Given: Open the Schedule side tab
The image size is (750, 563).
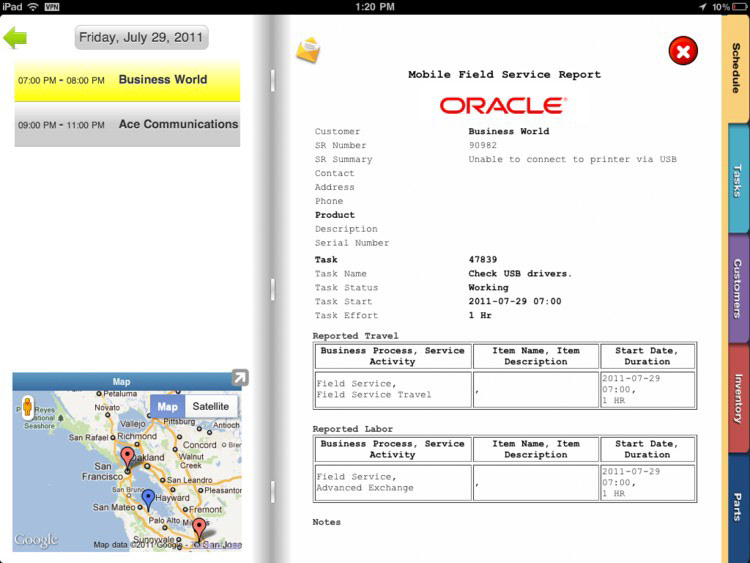Looking at the screenshot, I should 736,68.
